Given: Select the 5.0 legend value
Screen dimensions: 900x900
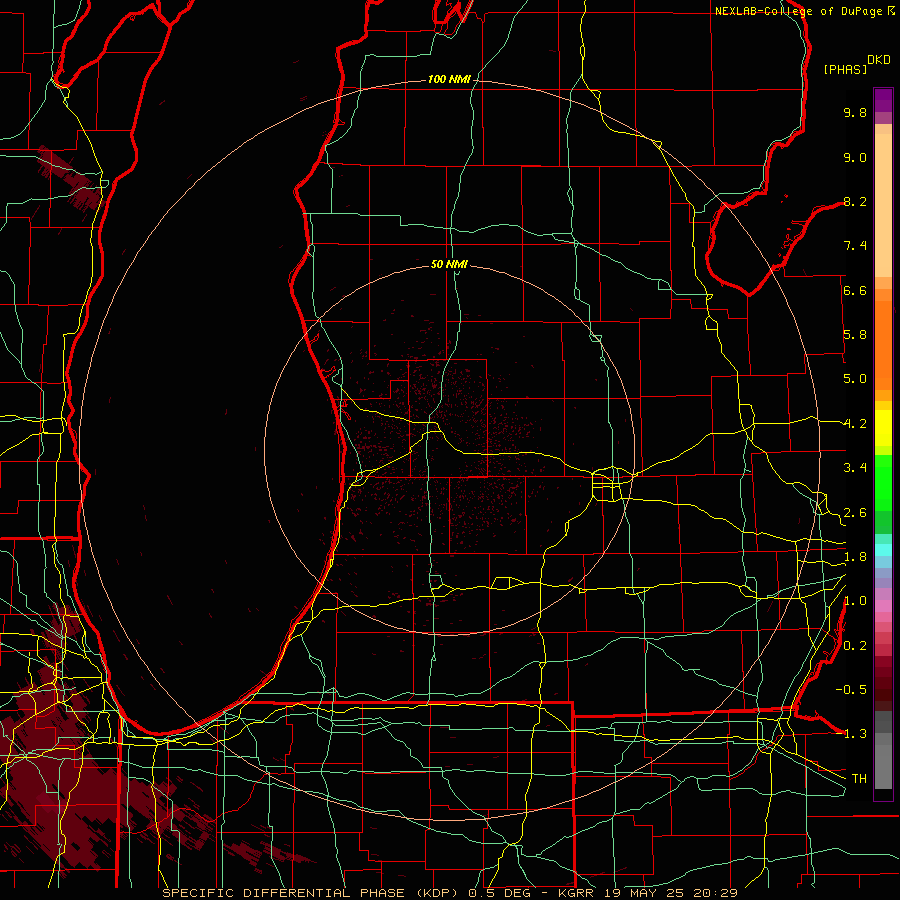Looking at the screenshot, I should click(855, 379).
